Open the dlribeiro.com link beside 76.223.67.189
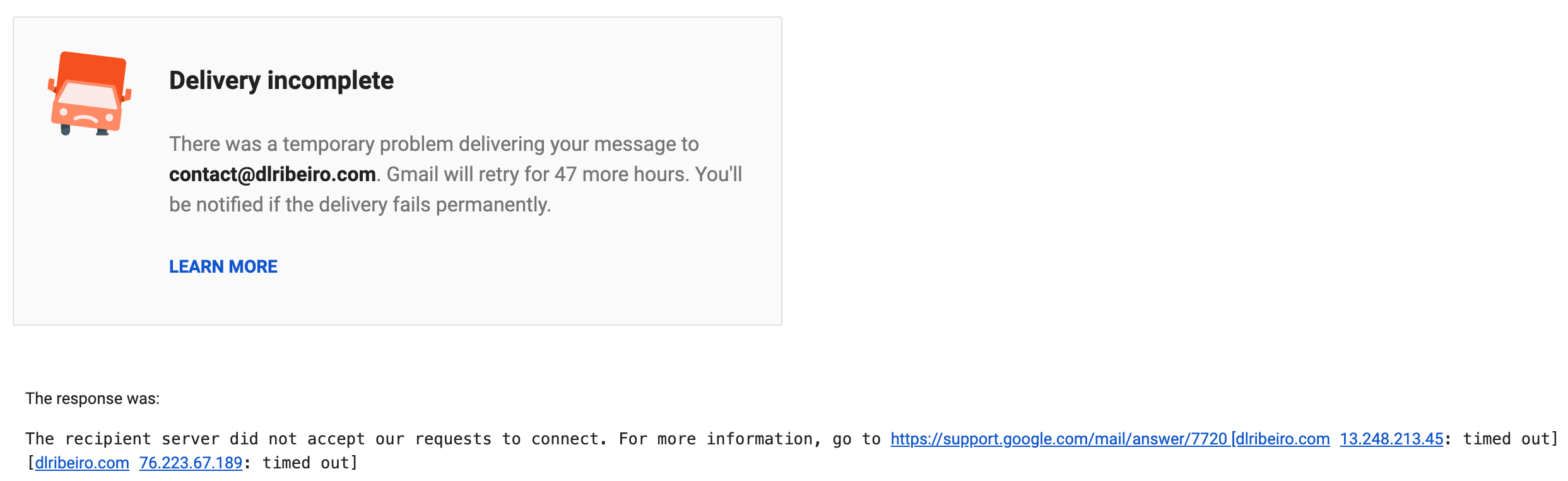The image size is (1568, 481). tap(82, 463)
